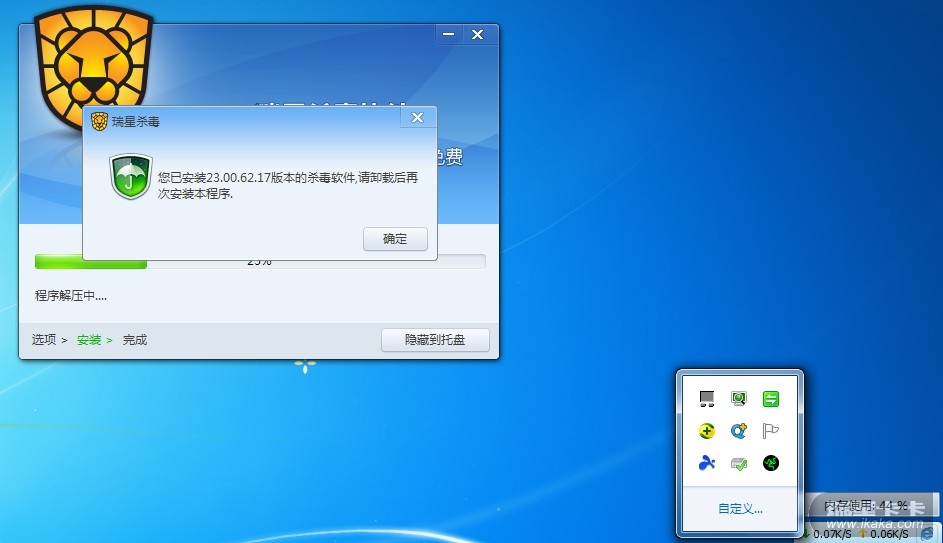Click the version installed message text
Screen dimensions: 943x543
[x=287, y=185]
